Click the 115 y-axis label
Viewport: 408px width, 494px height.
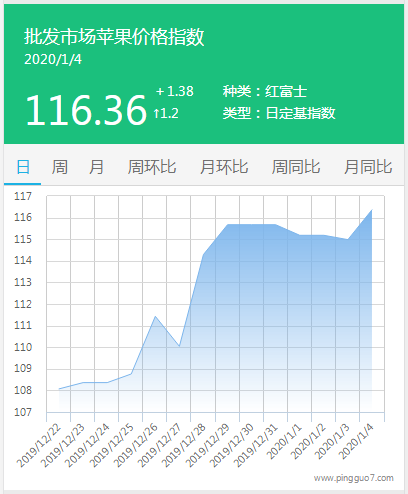pos(23,239)
